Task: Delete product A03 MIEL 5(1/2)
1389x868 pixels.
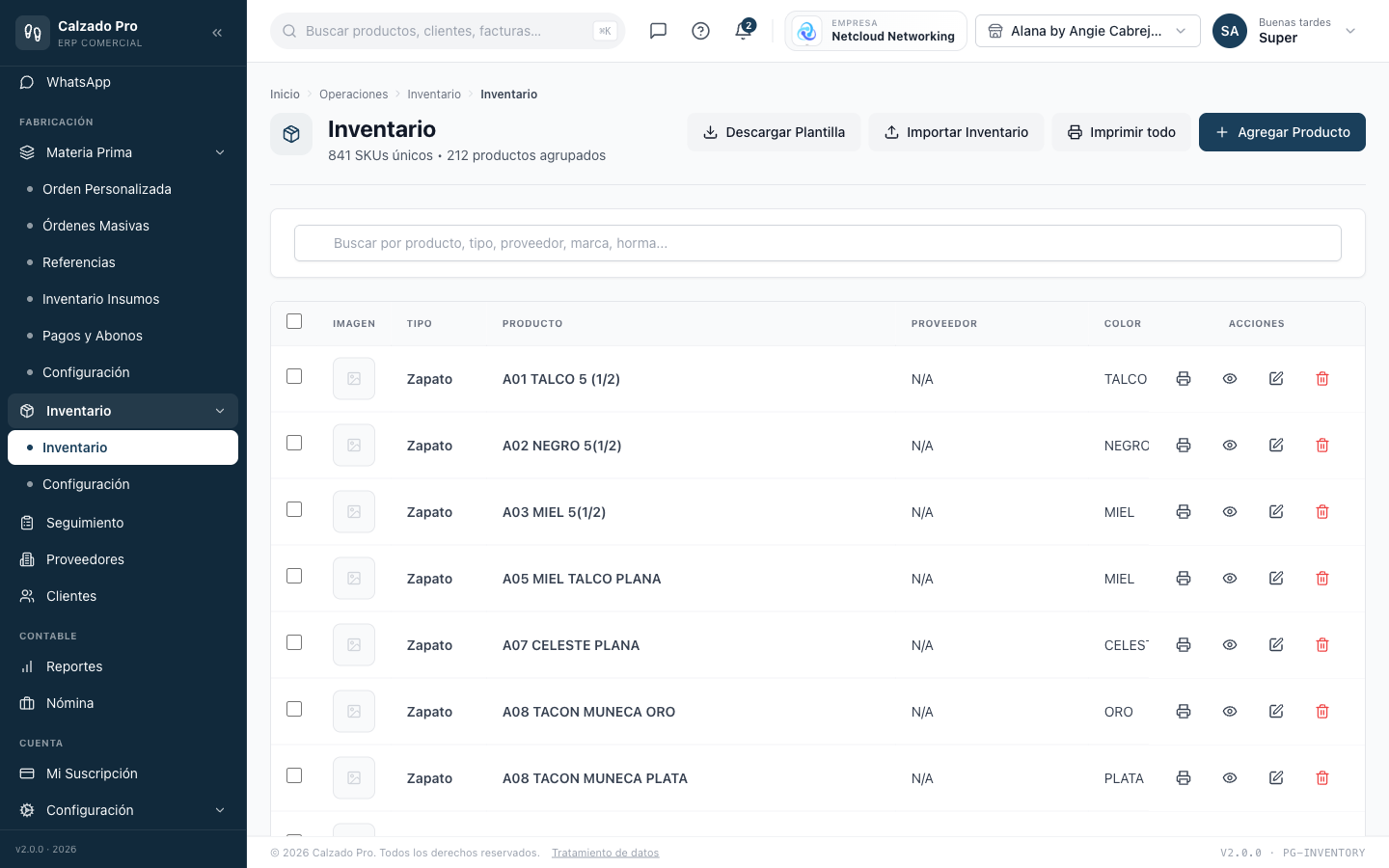Action: pos(1322,512)
